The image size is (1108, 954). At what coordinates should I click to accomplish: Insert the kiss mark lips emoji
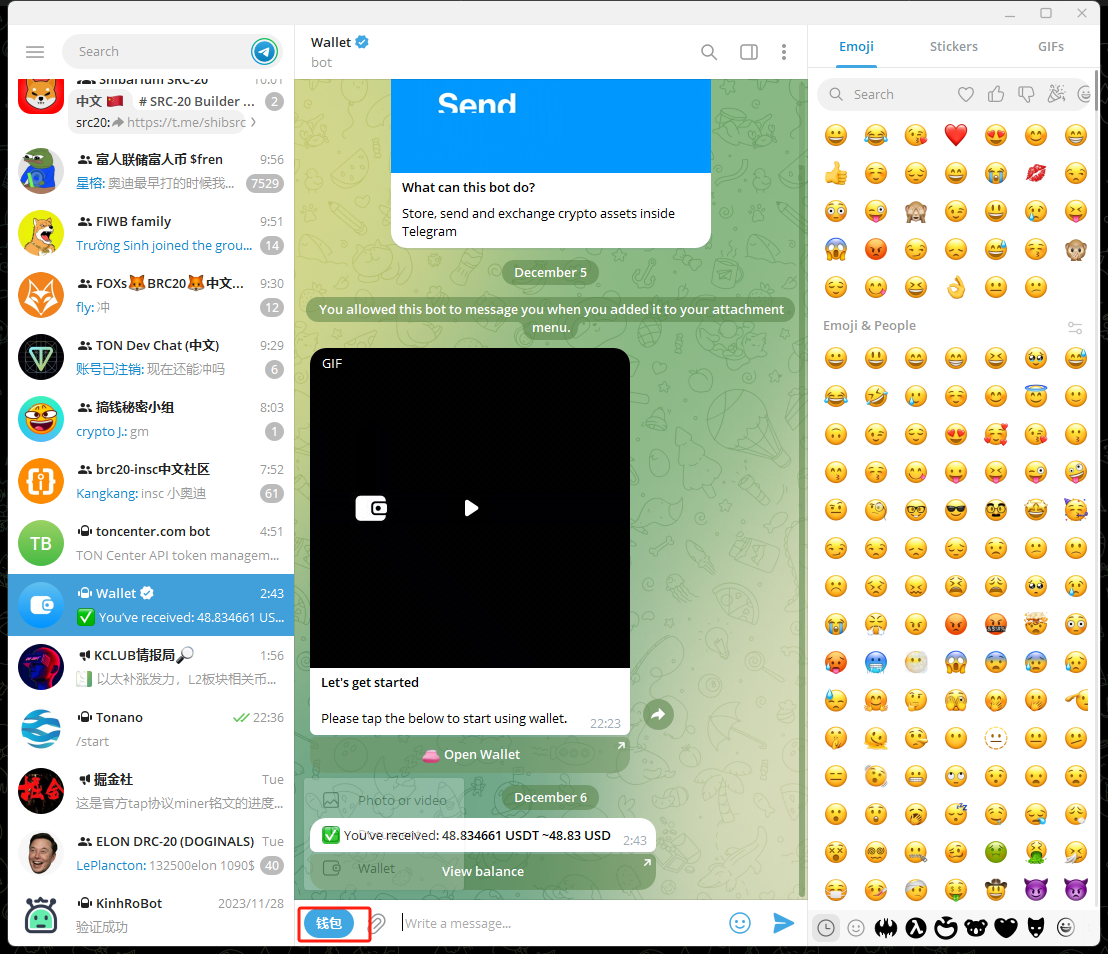point(1036,173)
